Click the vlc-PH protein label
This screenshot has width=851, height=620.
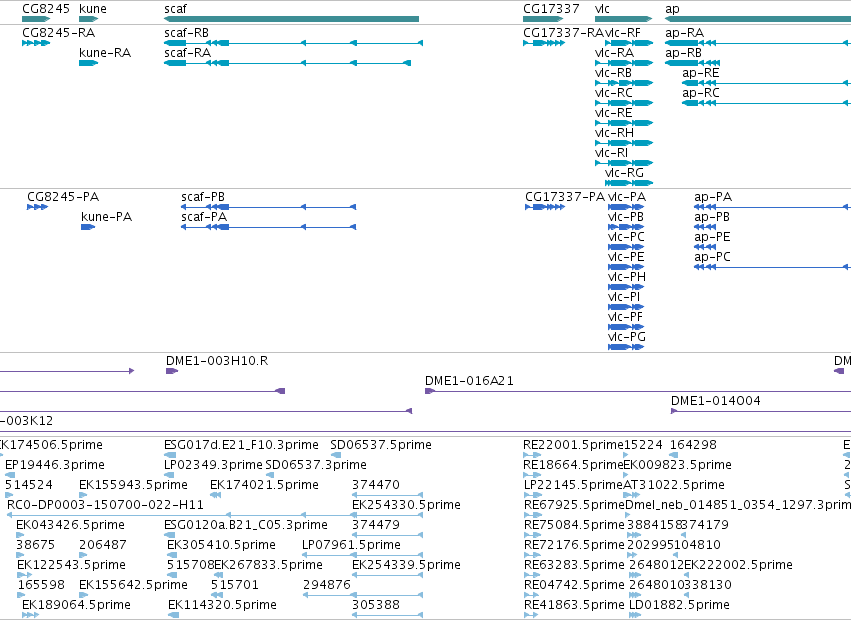click(x=627, y=277)
